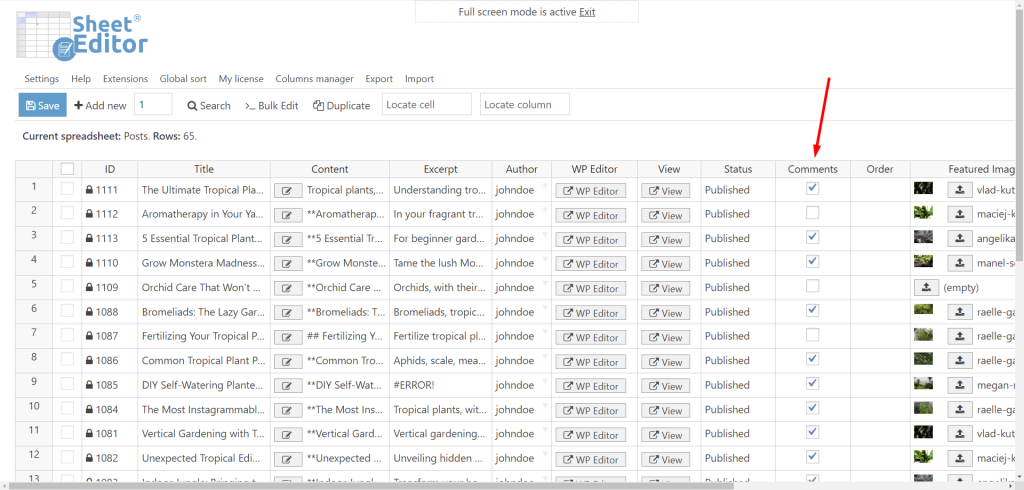Open the Bulk Edit tool
This screenshot has height=490, width=1024.
click(272, 105)
